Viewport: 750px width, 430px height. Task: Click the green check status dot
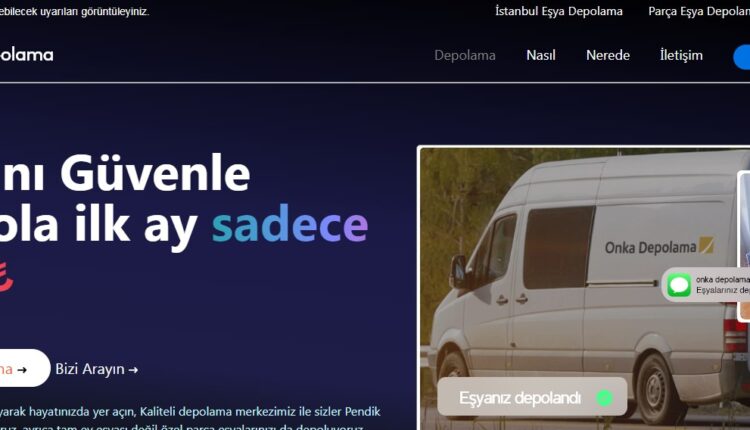pyautogui.click(x=605, y=398)
